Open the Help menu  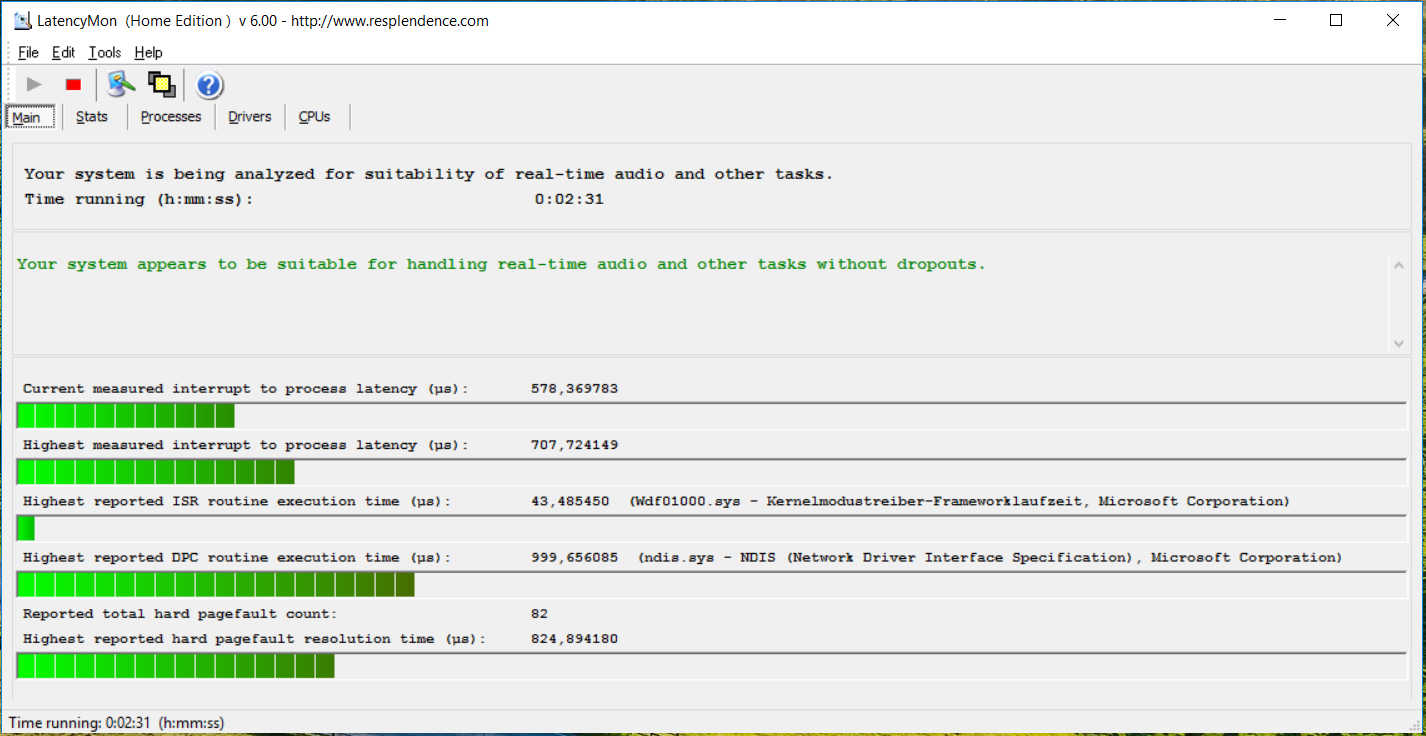click(148, 53)
